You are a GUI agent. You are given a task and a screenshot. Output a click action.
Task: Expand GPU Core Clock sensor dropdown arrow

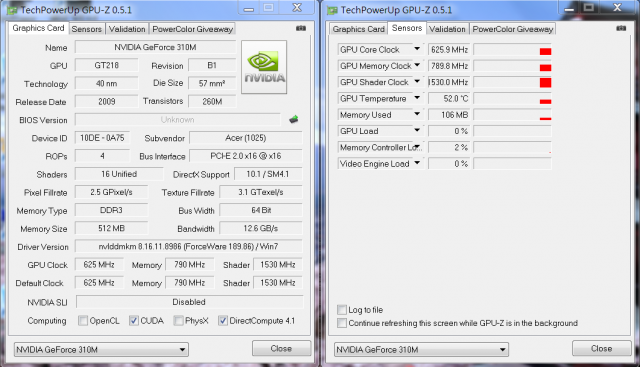pyautogui.click(x=417, y=49)
